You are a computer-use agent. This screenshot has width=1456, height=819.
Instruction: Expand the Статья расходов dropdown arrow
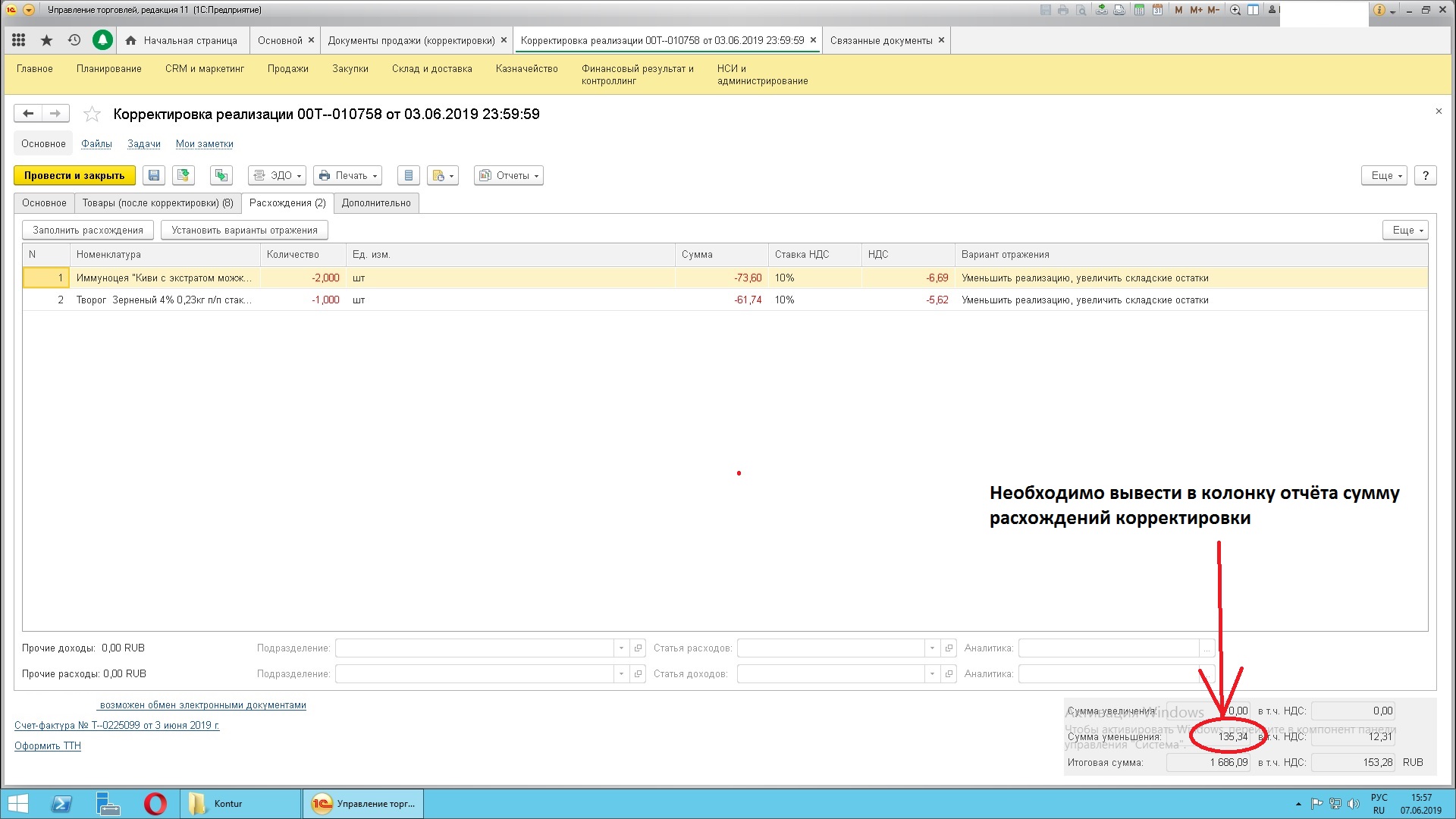tap(932, 648)
